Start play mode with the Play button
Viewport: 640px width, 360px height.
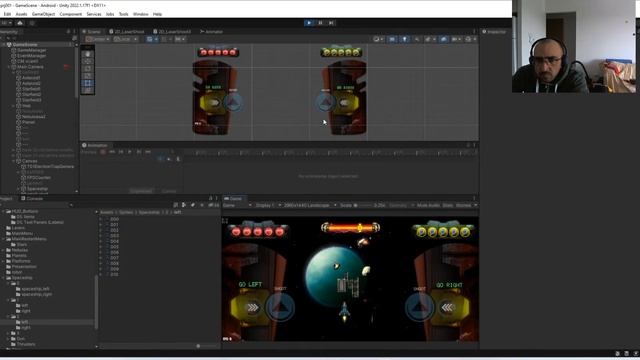click(309, 23)
